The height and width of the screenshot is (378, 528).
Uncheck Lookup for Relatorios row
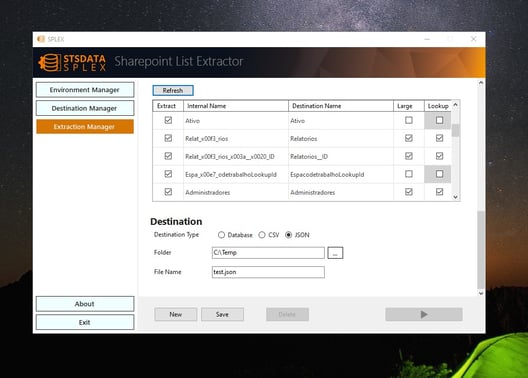click(x=439, y=138)
